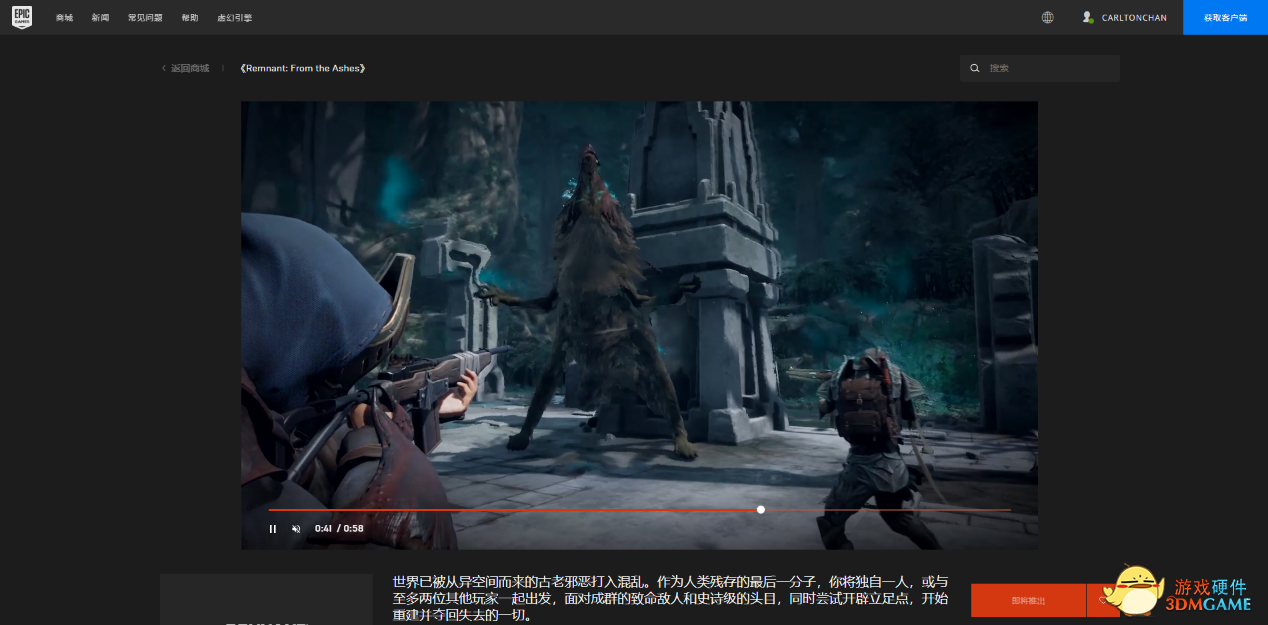Image resolution: width=1268 pixels, height=625 pixels.
Task: Unmute the trailer video sound
Action: [x=296, y=529]
